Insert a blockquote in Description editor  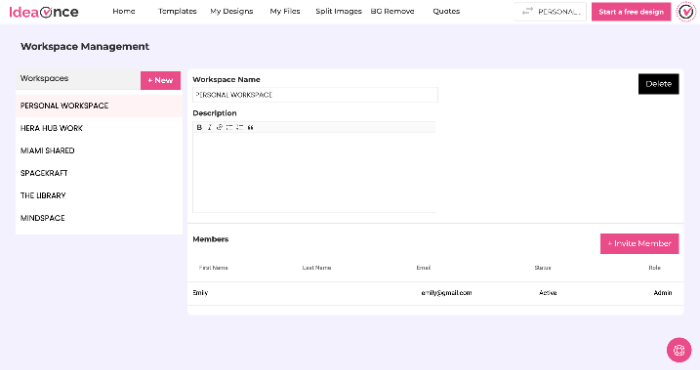point(250,127)
